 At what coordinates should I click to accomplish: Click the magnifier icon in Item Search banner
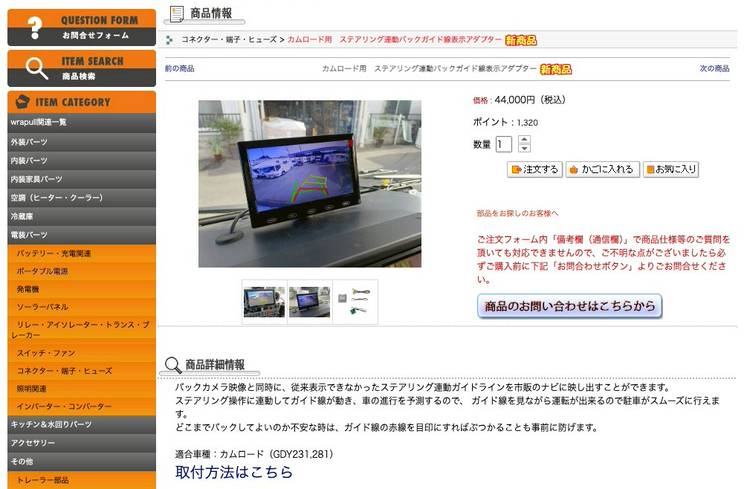point(35,68)
